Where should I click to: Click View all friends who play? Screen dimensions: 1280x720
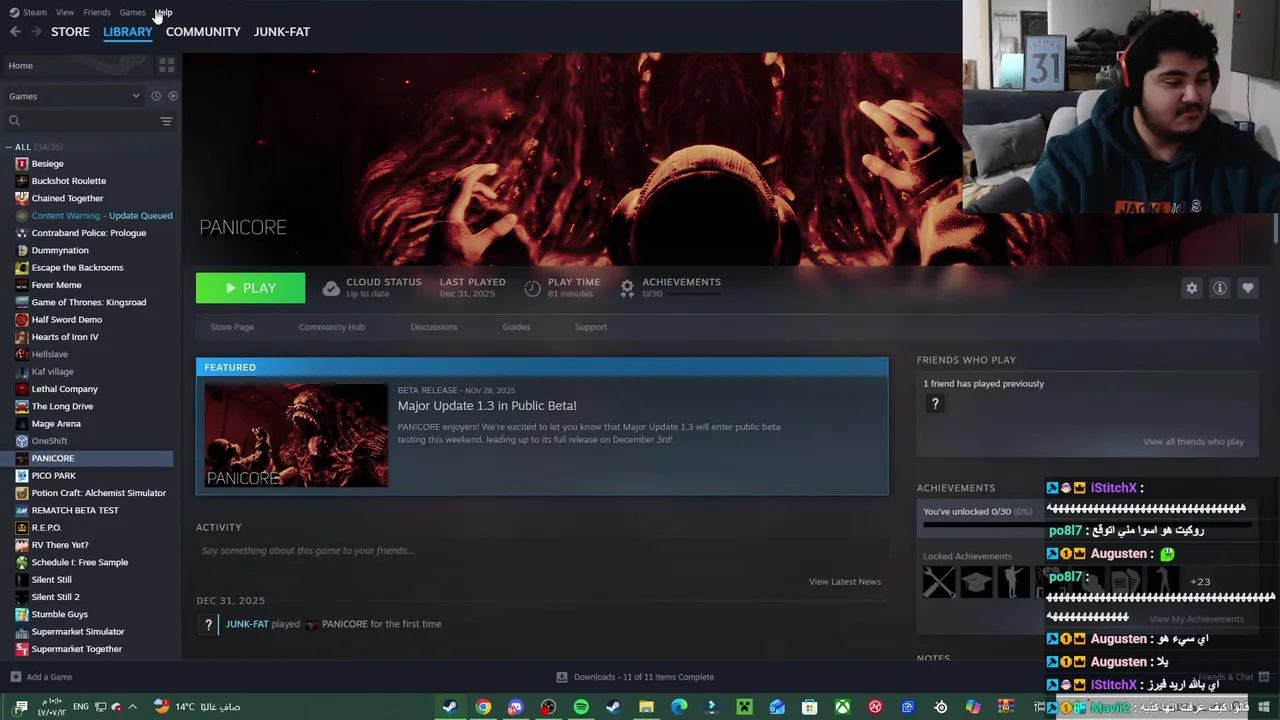(x=1194, y=442)
